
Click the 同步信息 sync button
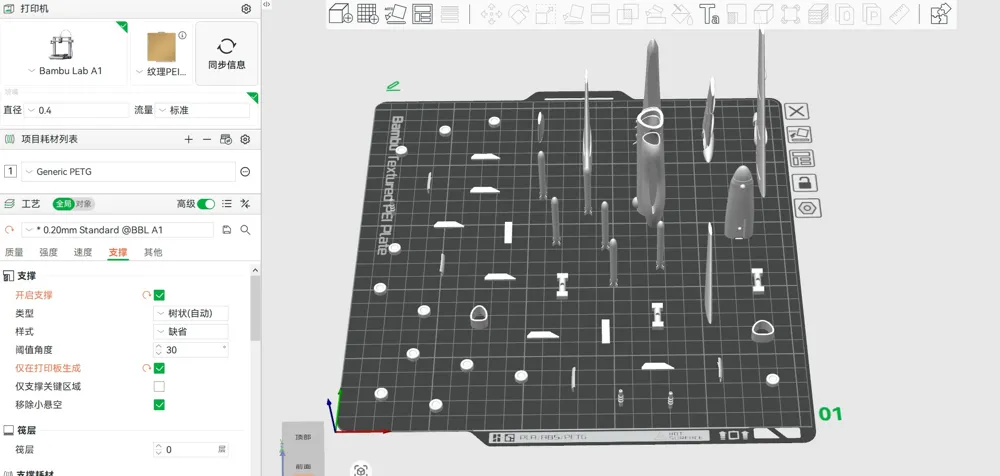click(227, 54)
